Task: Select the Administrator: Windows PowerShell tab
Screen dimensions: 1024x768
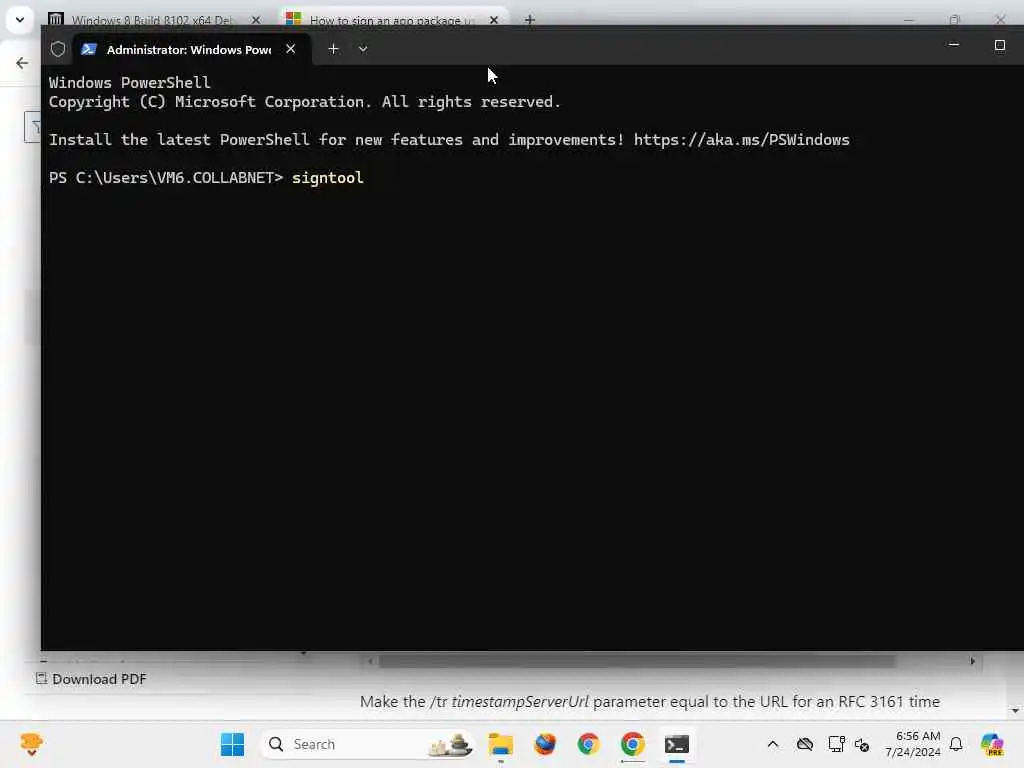Action: [x=189, y=50]
